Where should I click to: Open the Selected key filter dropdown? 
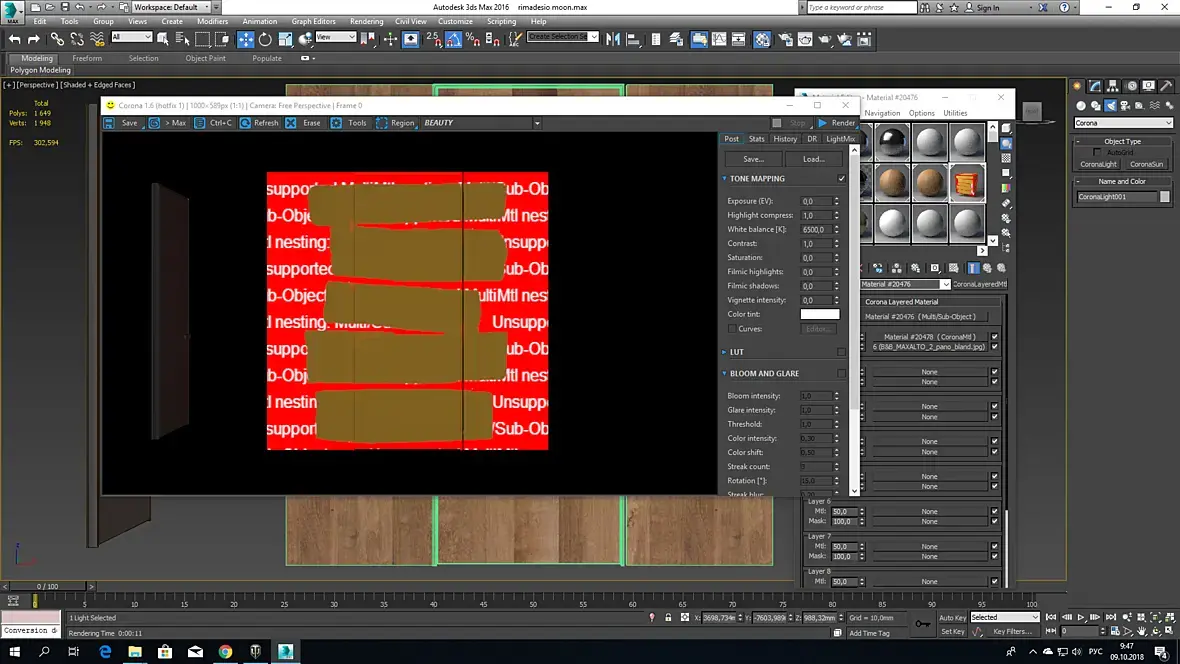pos(1005,617)
